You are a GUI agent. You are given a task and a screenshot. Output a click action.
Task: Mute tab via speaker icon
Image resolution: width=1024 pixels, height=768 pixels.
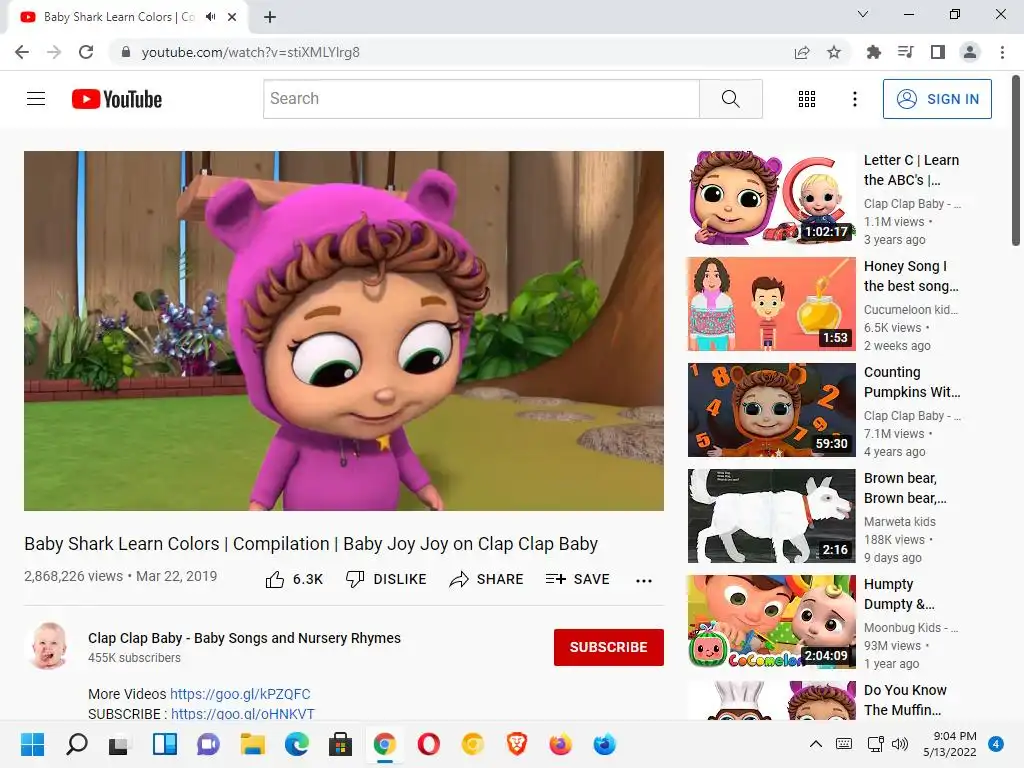pos(210,17)
